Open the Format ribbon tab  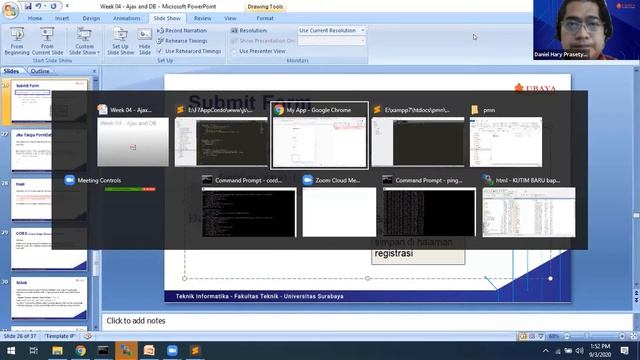265,18
